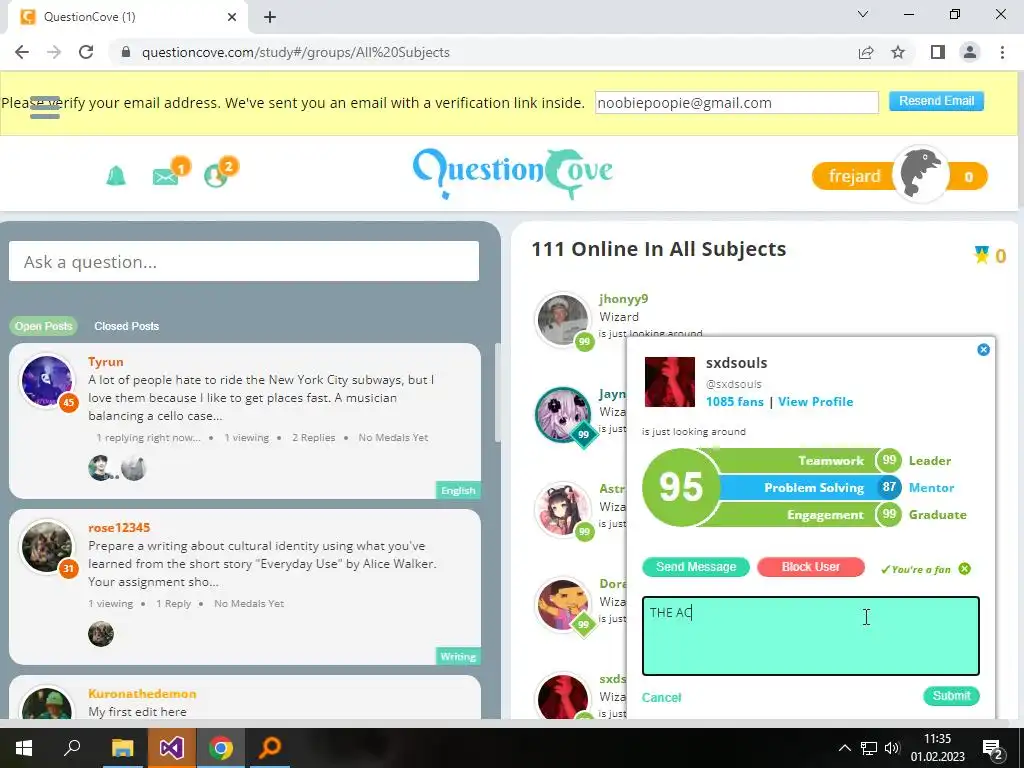
Task: Click the posts list scrollbar
Action: point(497,392)
